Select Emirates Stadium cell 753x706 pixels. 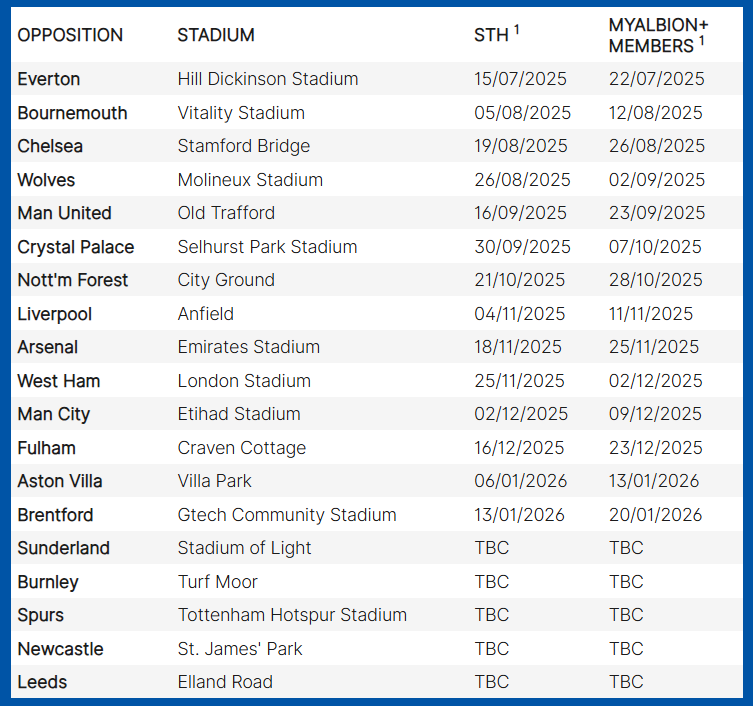(x=249, y=347)
